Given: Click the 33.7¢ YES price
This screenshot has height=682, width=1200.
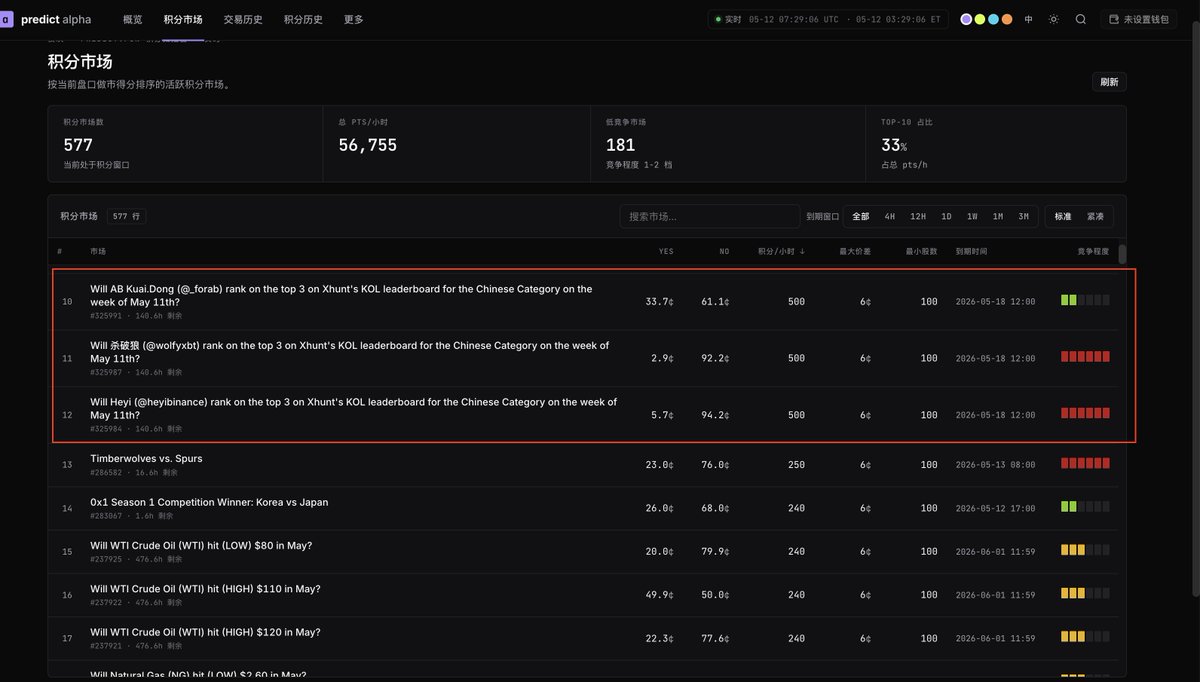Looking at the screenshot, I should (658, 301).
